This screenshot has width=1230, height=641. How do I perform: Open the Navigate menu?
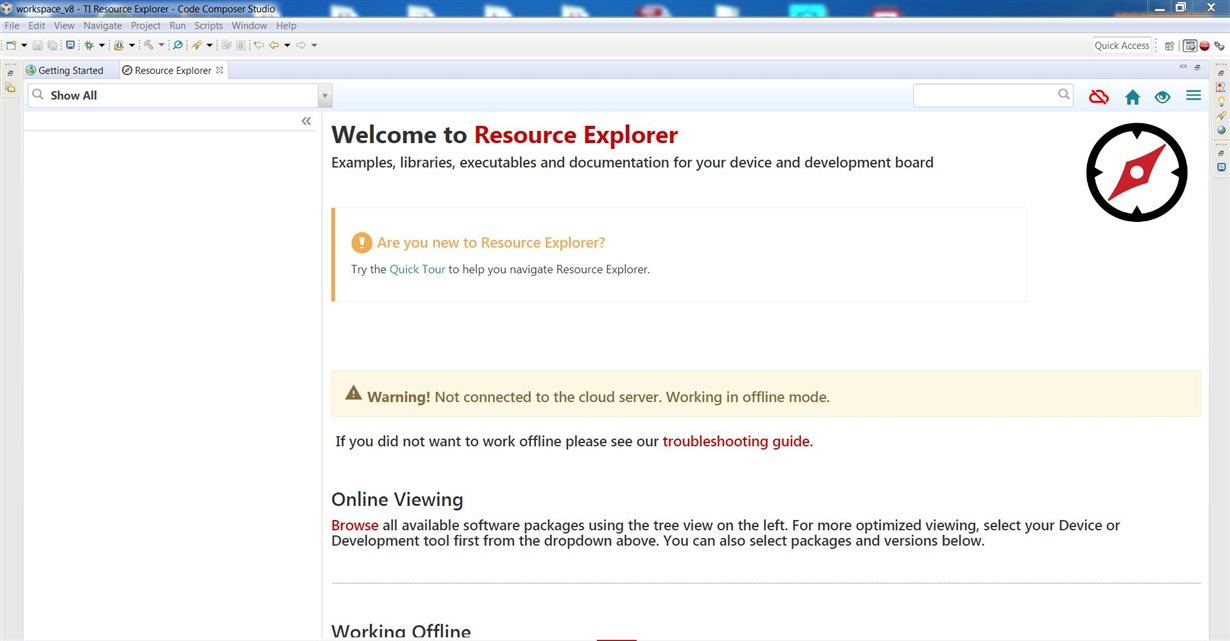[x=103, y=26]
